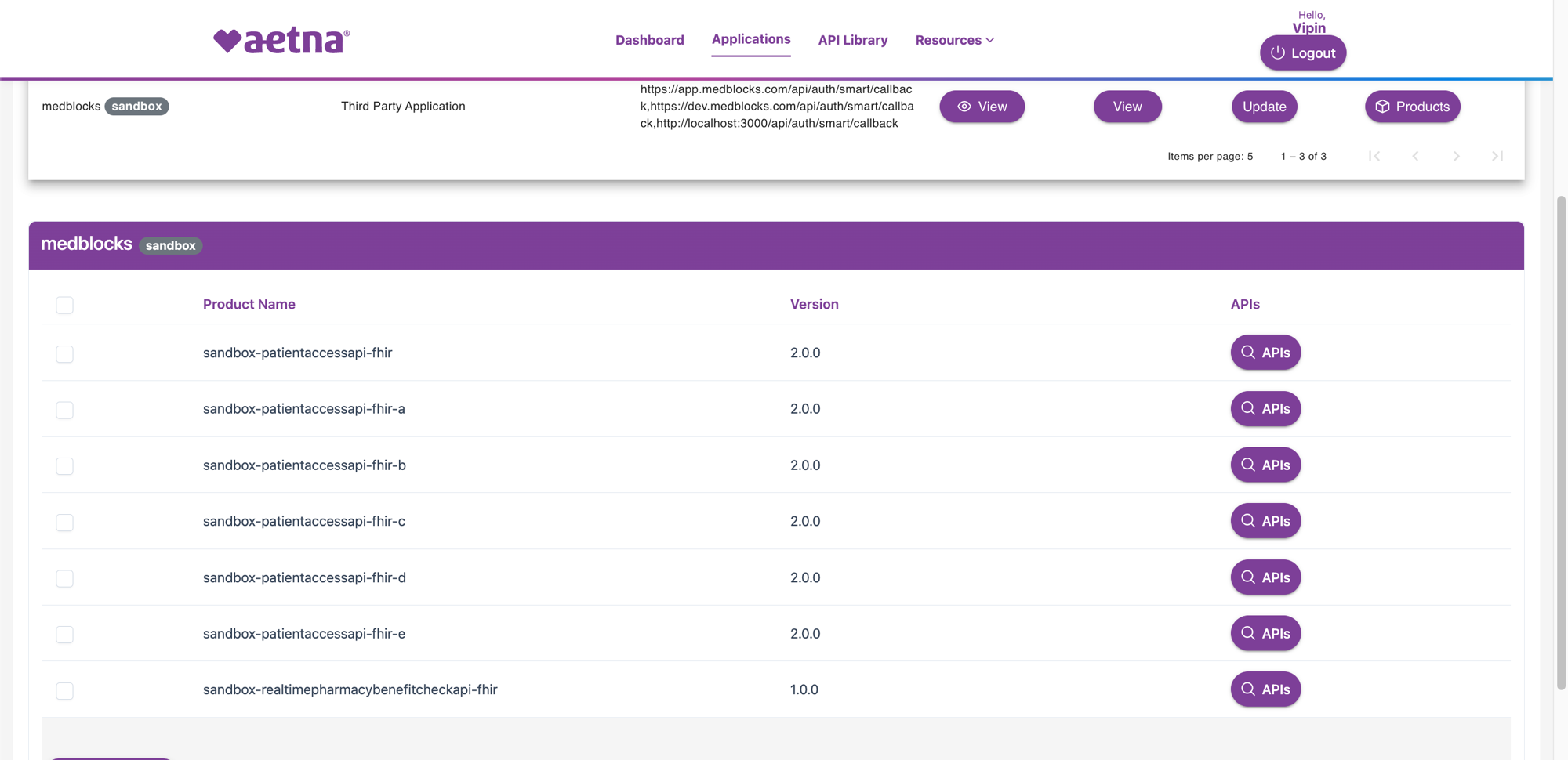View APIs for sandbox-patientaccessapi-fhir-d

(x=1265, y=577)
